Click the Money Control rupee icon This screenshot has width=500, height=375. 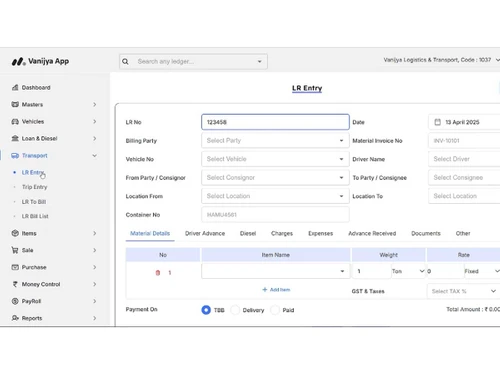[15, 284]
